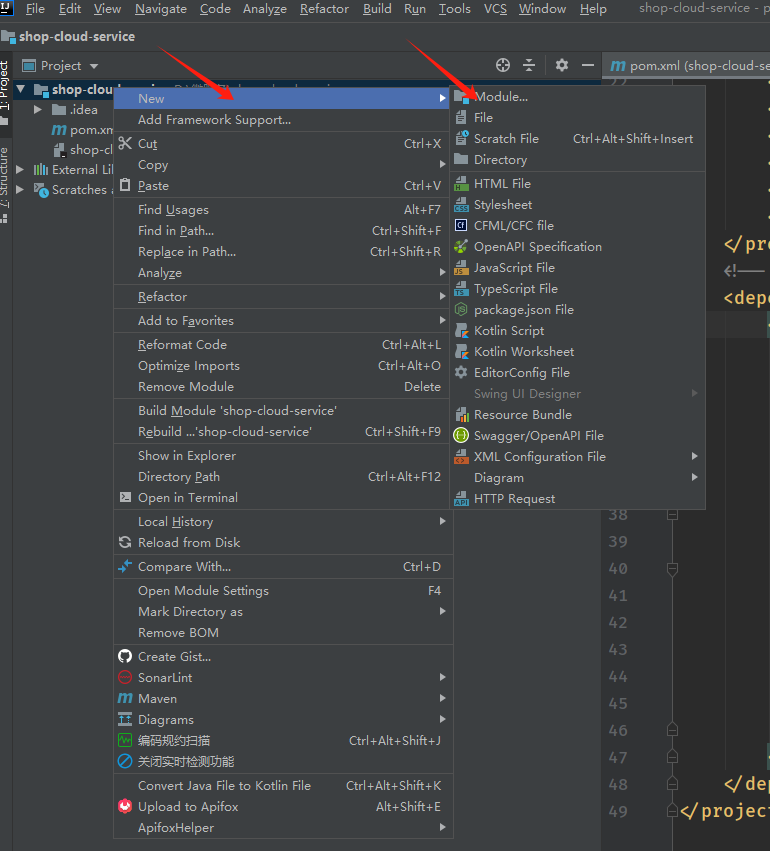Select New in the context menu
Viewport: 770px width, 851px height.
283,98
